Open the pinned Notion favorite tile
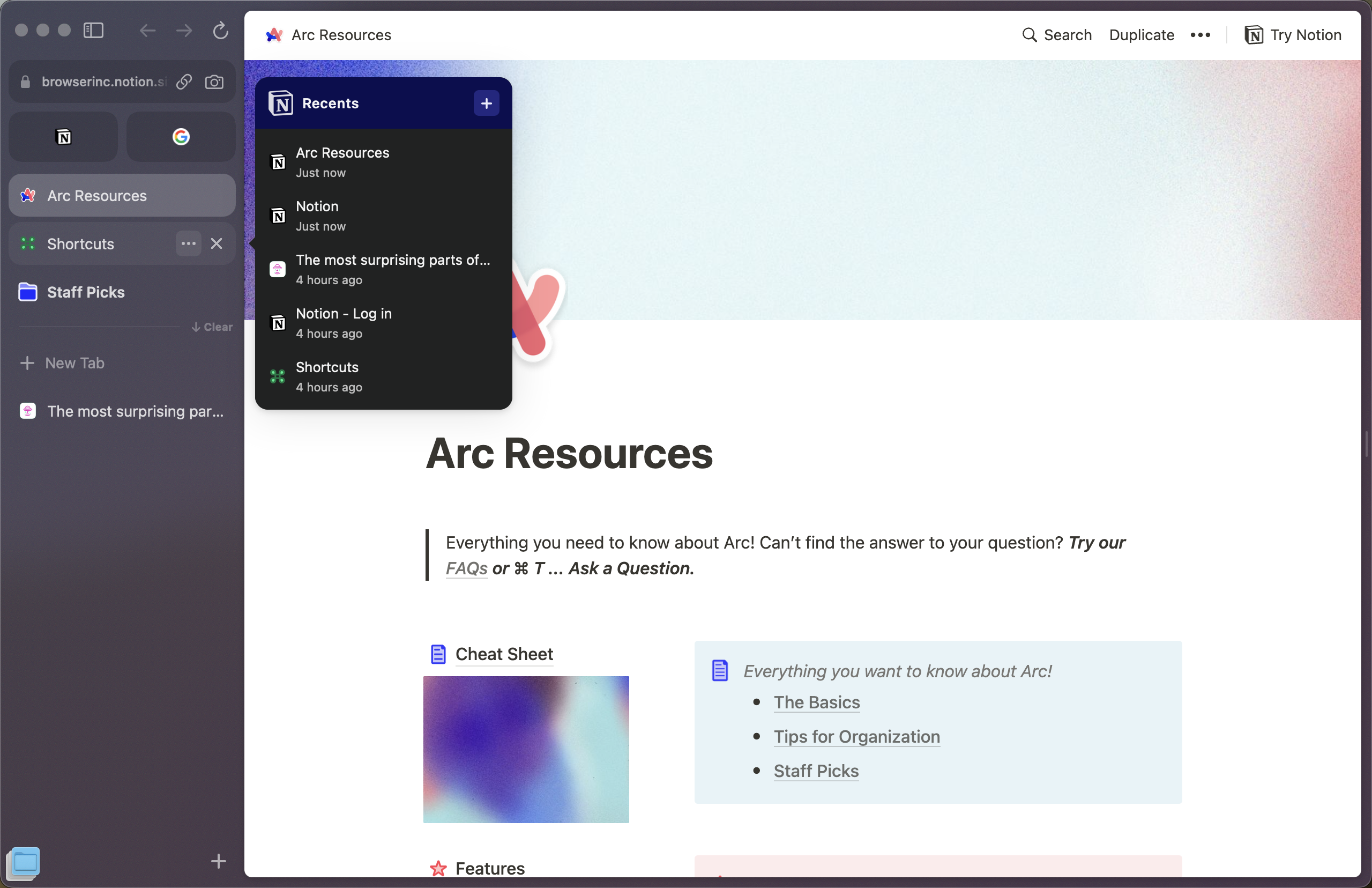The image size is (1372, 888). [63, 137]
